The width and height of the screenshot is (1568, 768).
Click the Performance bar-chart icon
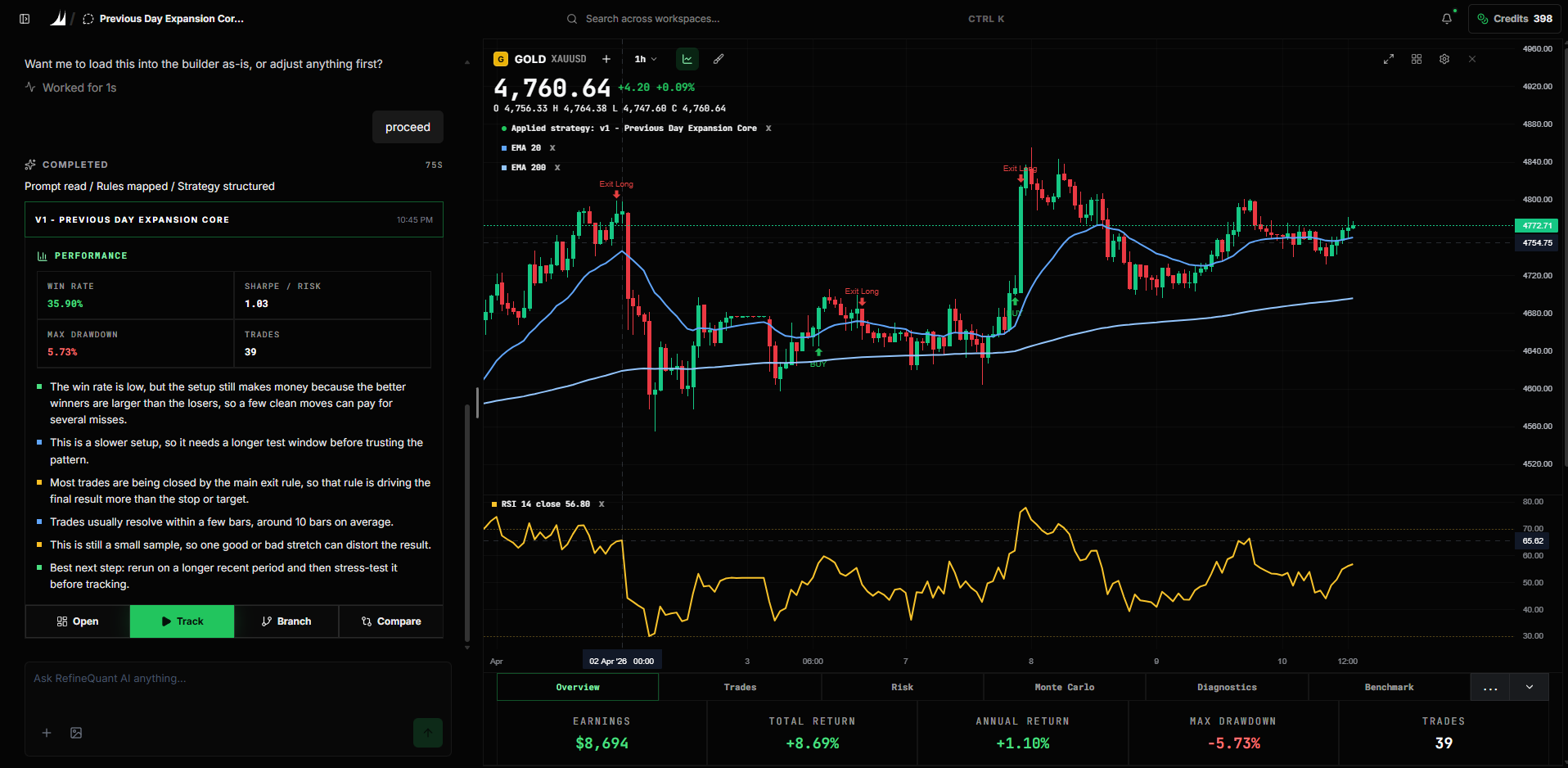(42, 256)
